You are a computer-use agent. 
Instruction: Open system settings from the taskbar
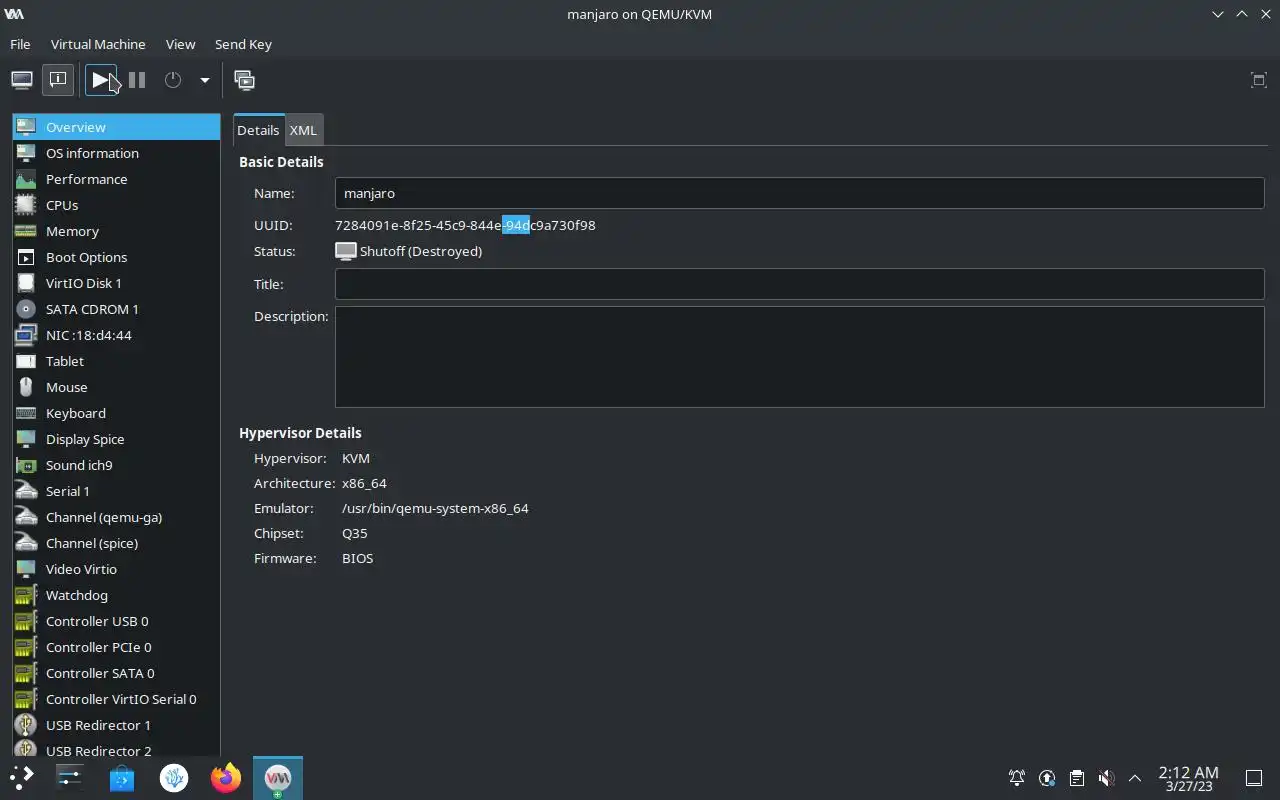tap(70, 777)
